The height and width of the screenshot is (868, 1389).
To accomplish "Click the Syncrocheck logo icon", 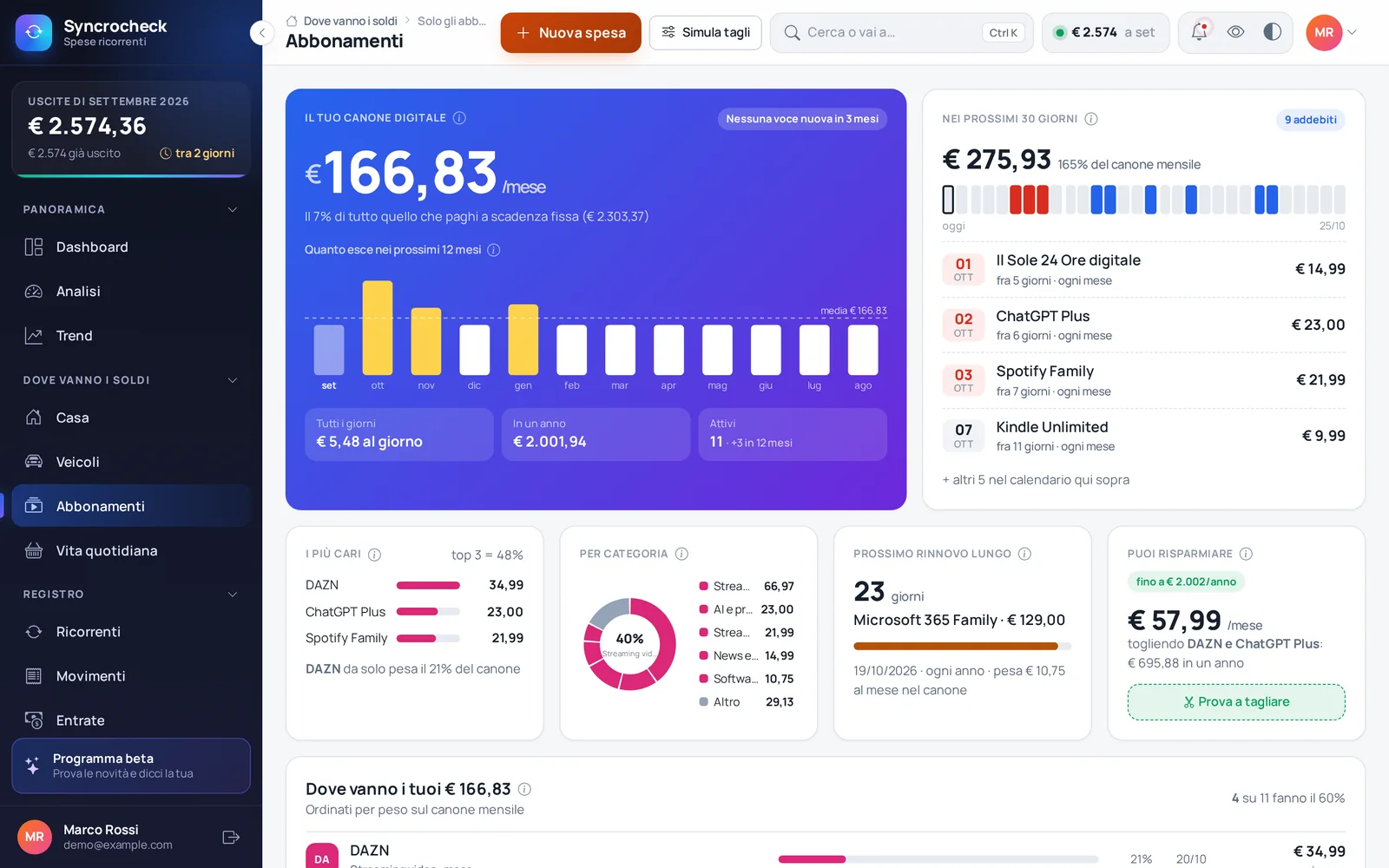I will (x=34, y=32).
